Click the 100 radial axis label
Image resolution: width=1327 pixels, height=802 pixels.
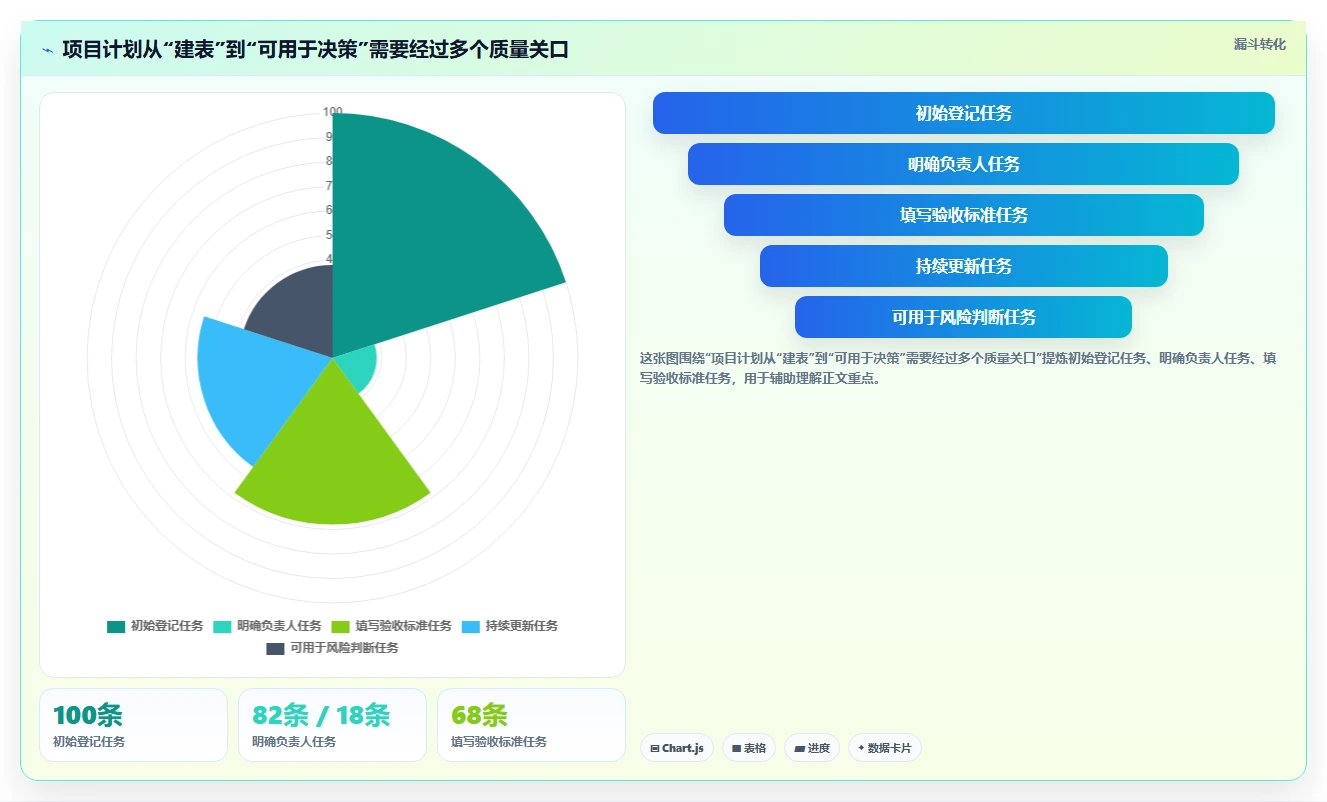coord(333,112)
